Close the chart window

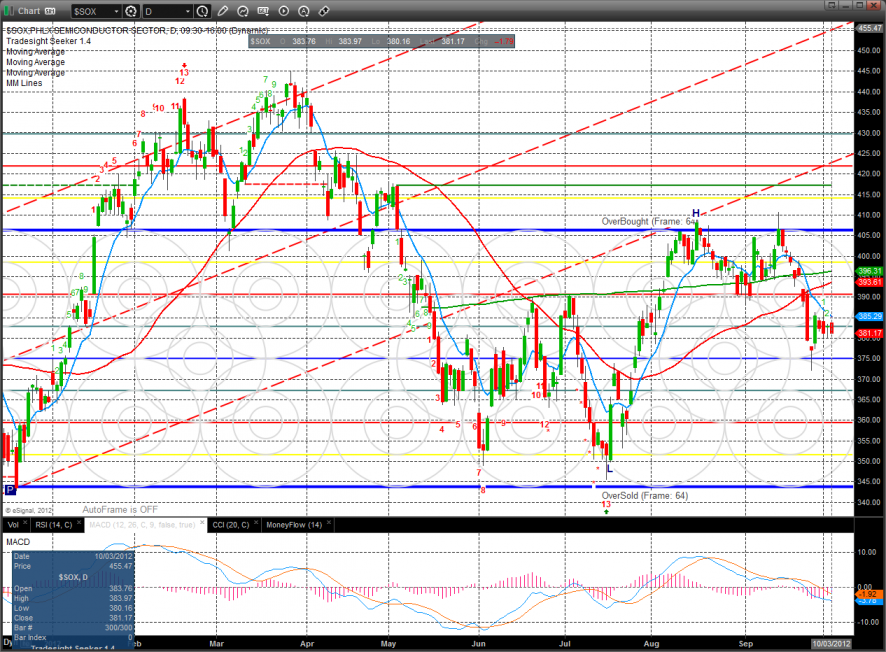(874, 5)
